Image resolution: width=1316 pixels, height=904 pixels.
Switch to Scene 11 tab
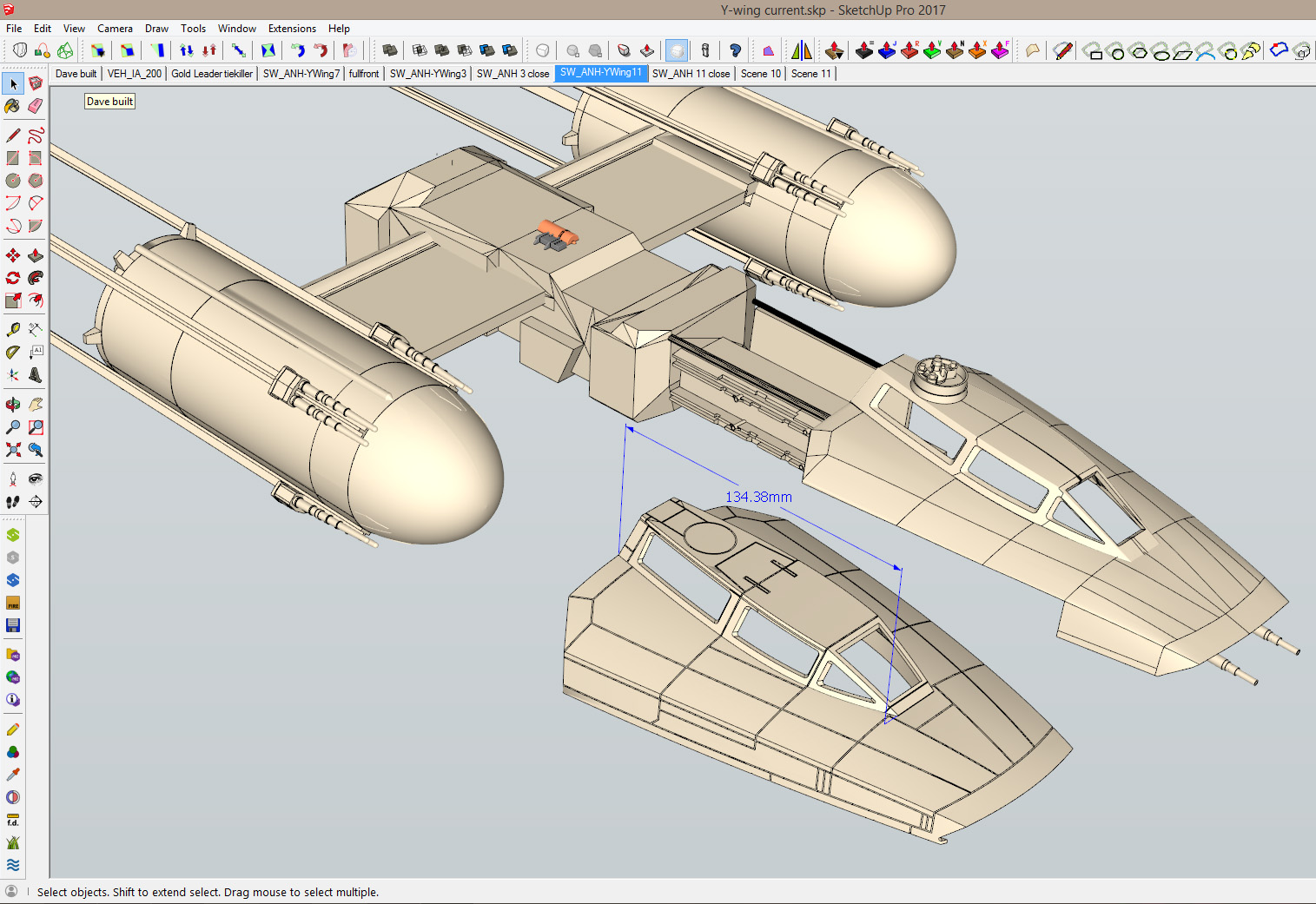(x=811, y=74)
